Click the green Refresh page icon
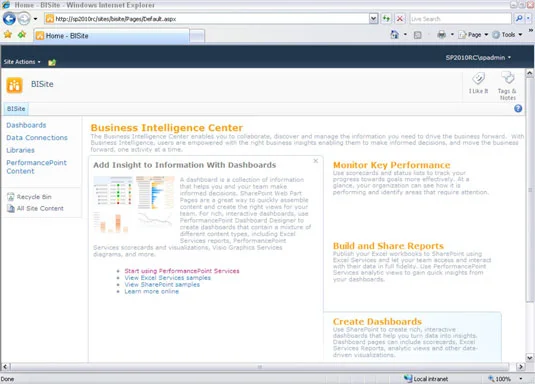 [x=386, y=18]
